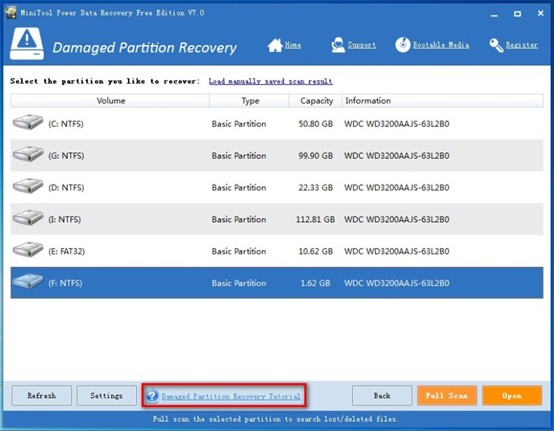
Task: Click the 22.33 GB capacity cell
Action: tap(316, 188)
